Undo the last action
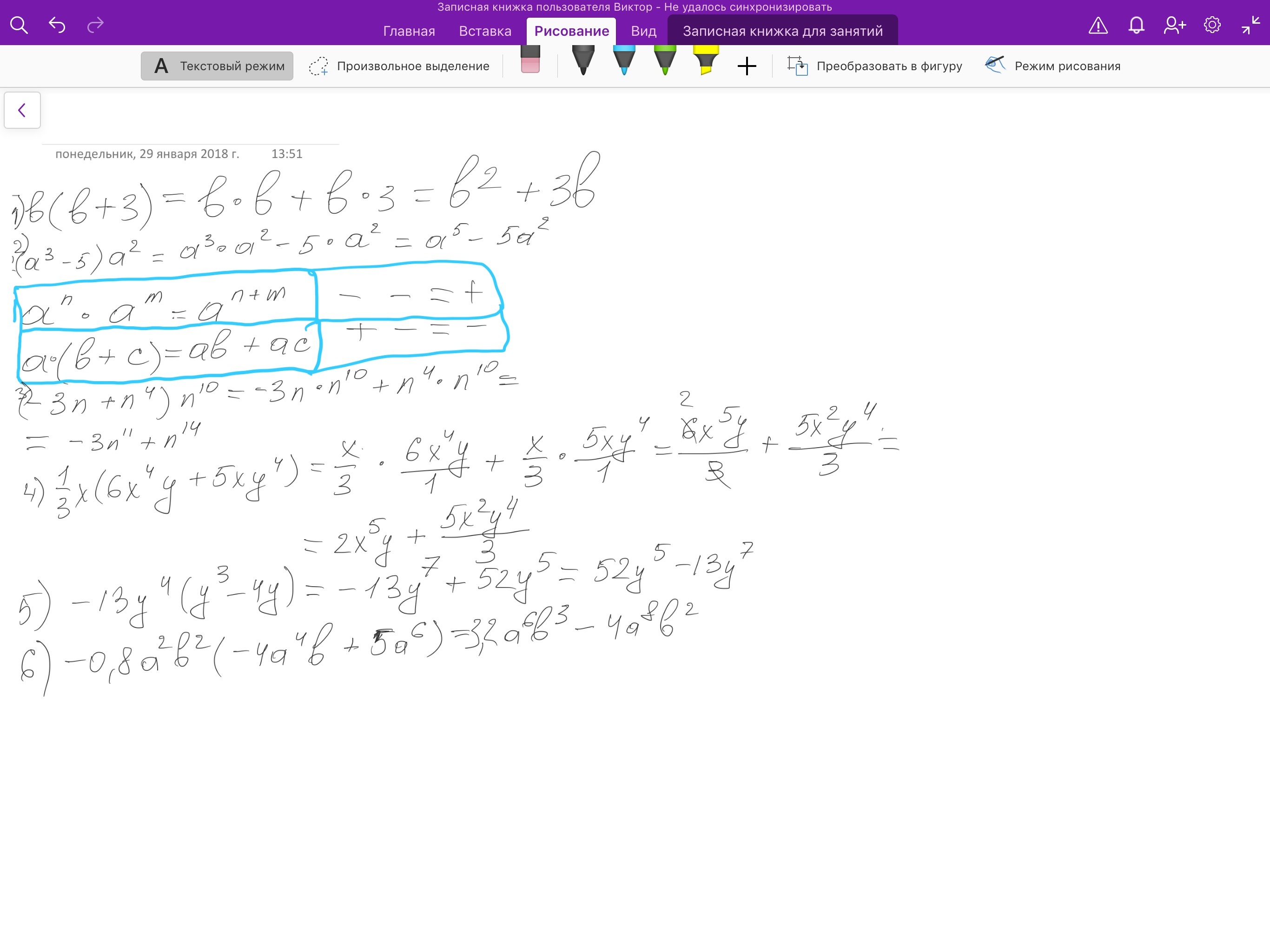This screenshot has height=952, width=1270. pyautogui.click(x=57, y=25)
